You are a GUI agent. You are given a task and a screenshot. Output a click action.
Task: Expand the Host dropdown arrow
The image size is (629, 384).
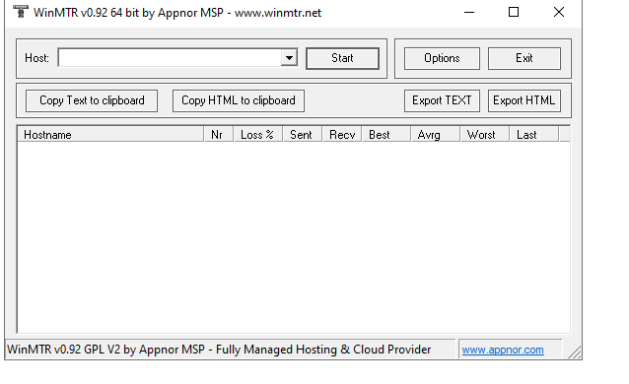289,58
